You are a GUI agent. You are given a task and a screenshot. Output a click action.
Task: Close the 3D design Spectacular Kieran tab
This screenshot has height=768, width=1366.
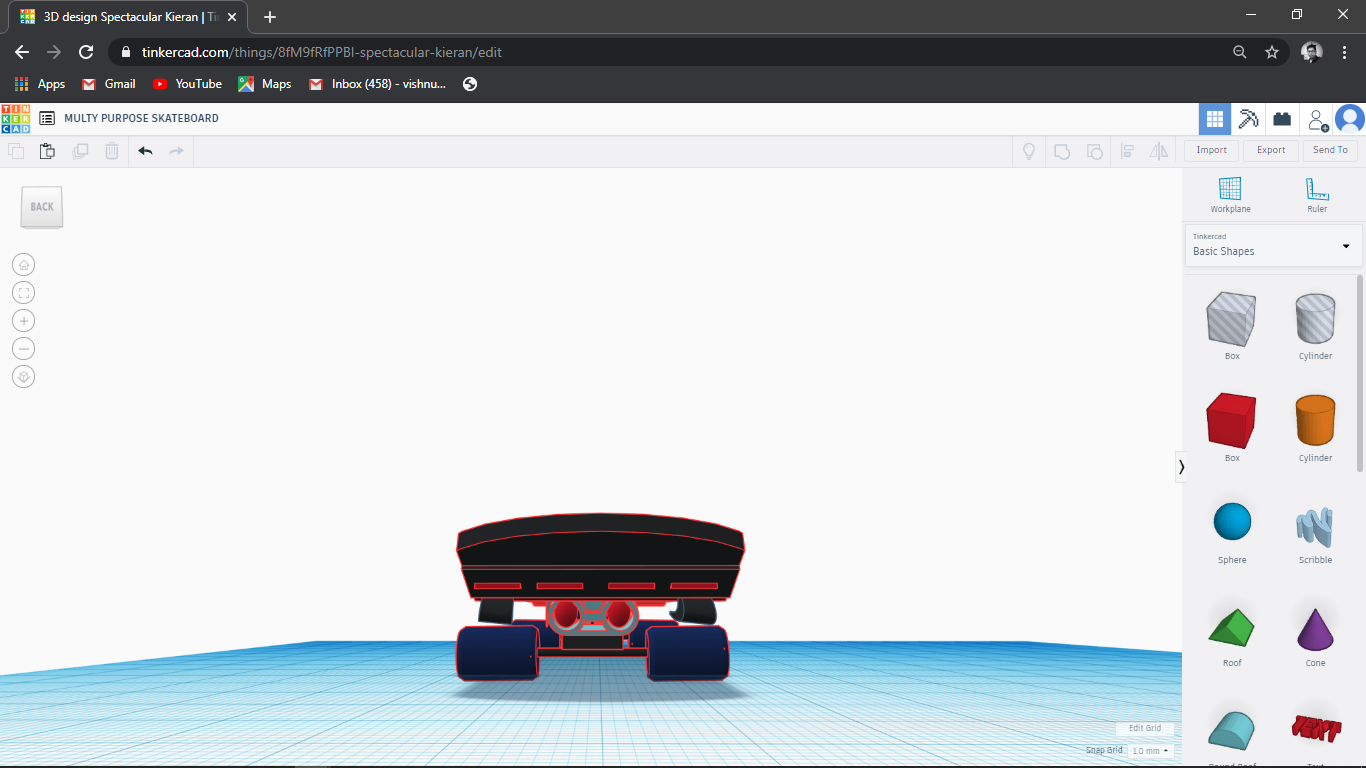[232, 17]
